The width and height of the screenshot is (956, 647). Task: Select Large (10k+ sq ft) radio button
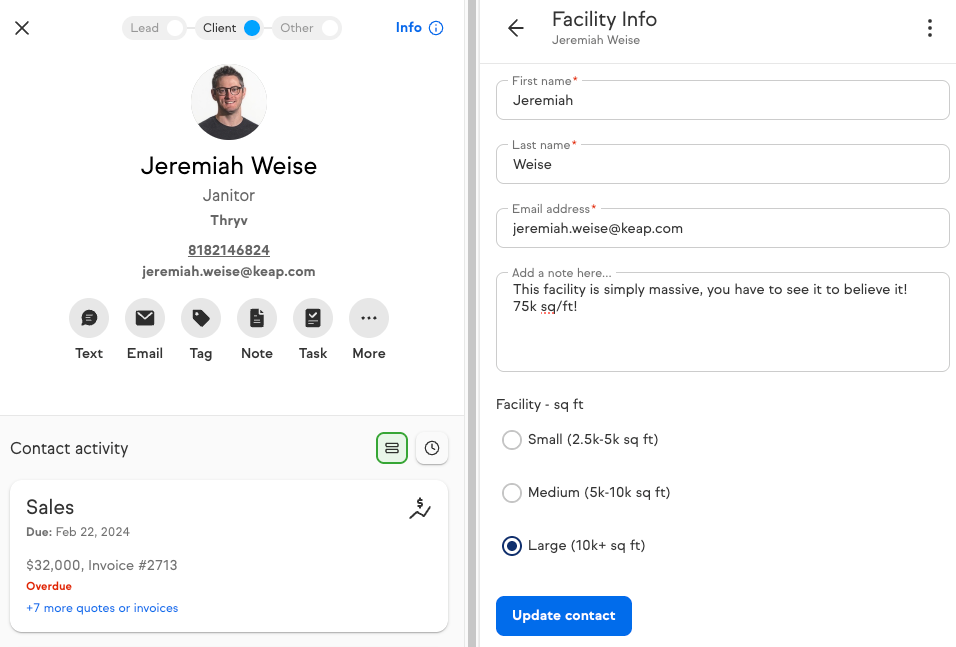coord(512,546)
